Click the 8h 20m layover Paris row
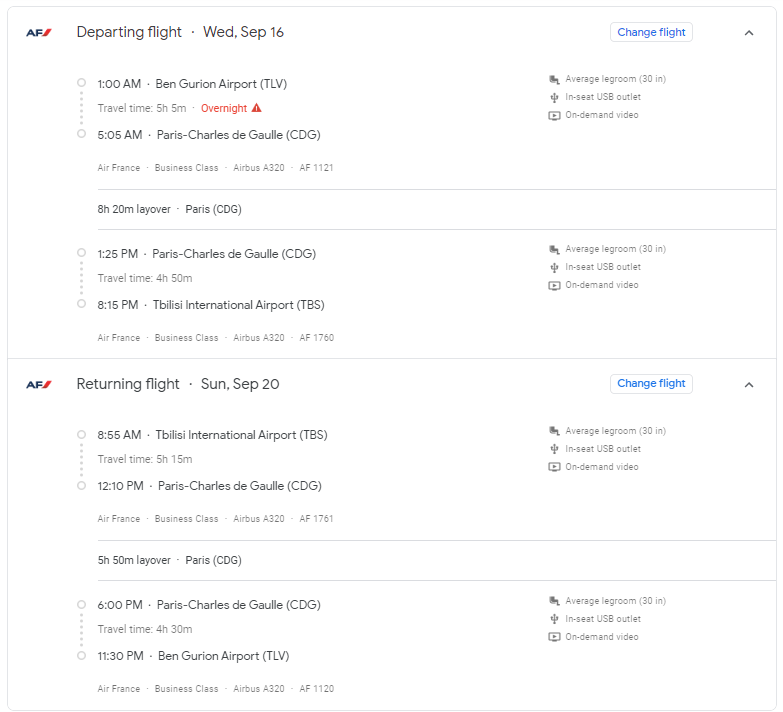The height and width of the screenshot is (712, 783). [170, 209]
